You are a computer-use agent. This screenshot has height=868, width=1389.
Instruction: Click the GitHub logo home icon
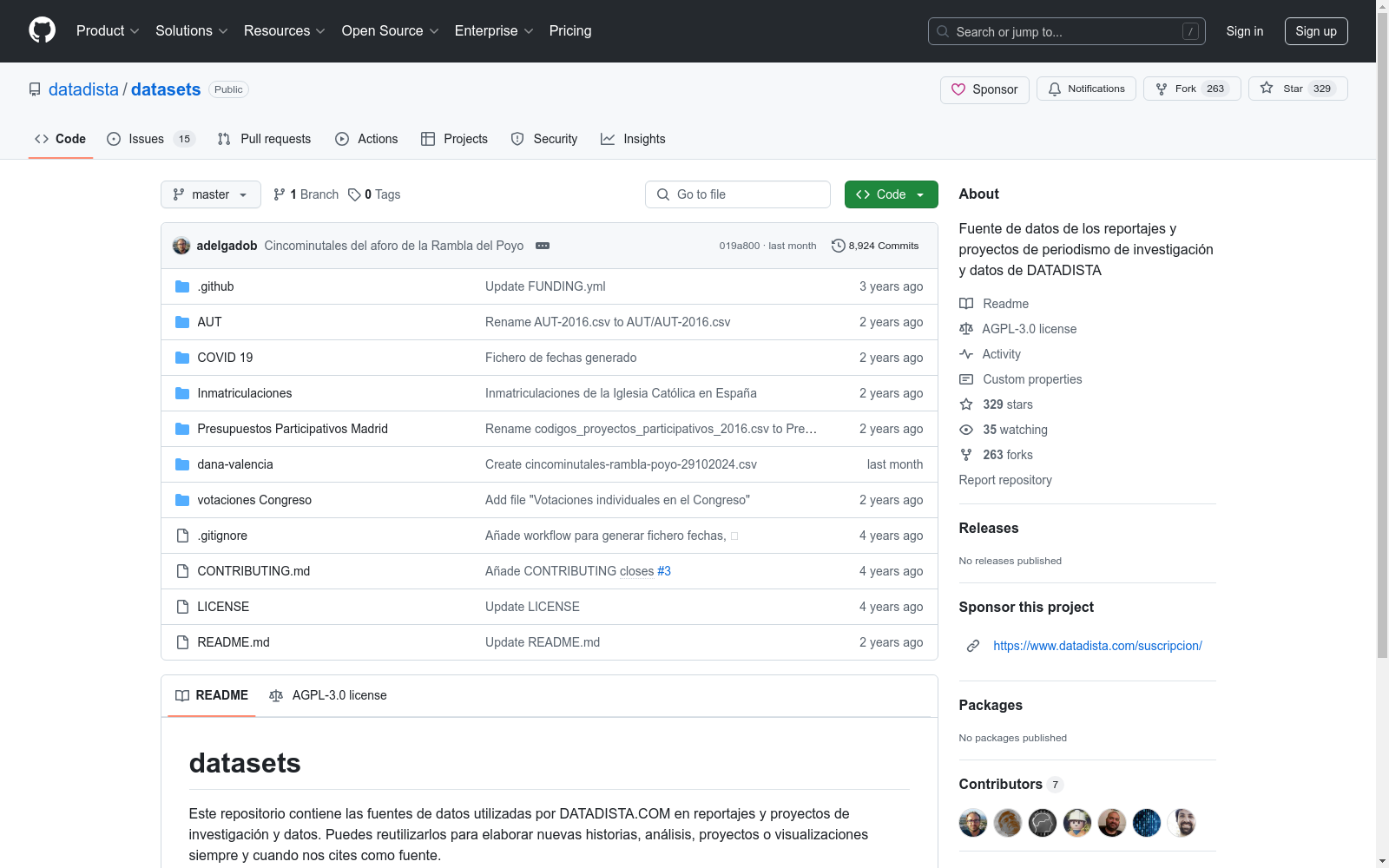coord(42,30)
